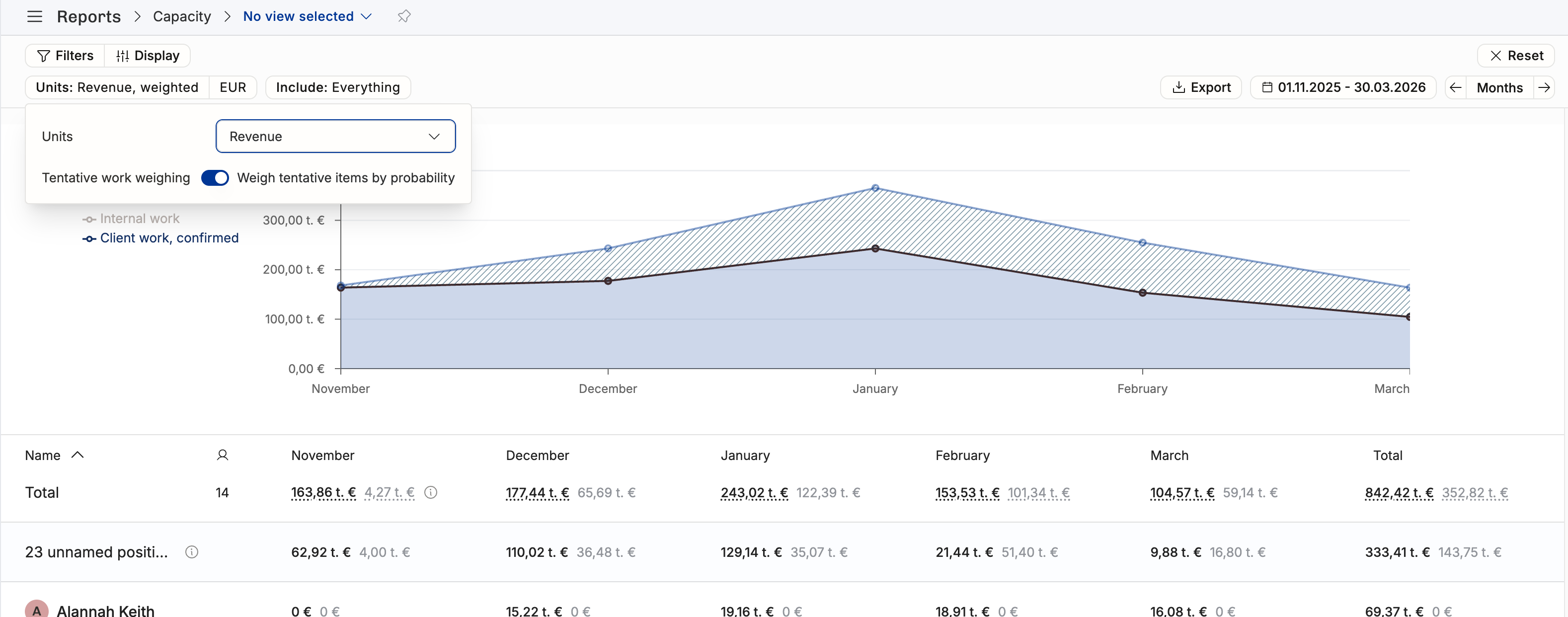The width and height of the screenshot is (1568, 617).
Task: Open the hamburger navigation menu
Action: click(x=35, y=16)
